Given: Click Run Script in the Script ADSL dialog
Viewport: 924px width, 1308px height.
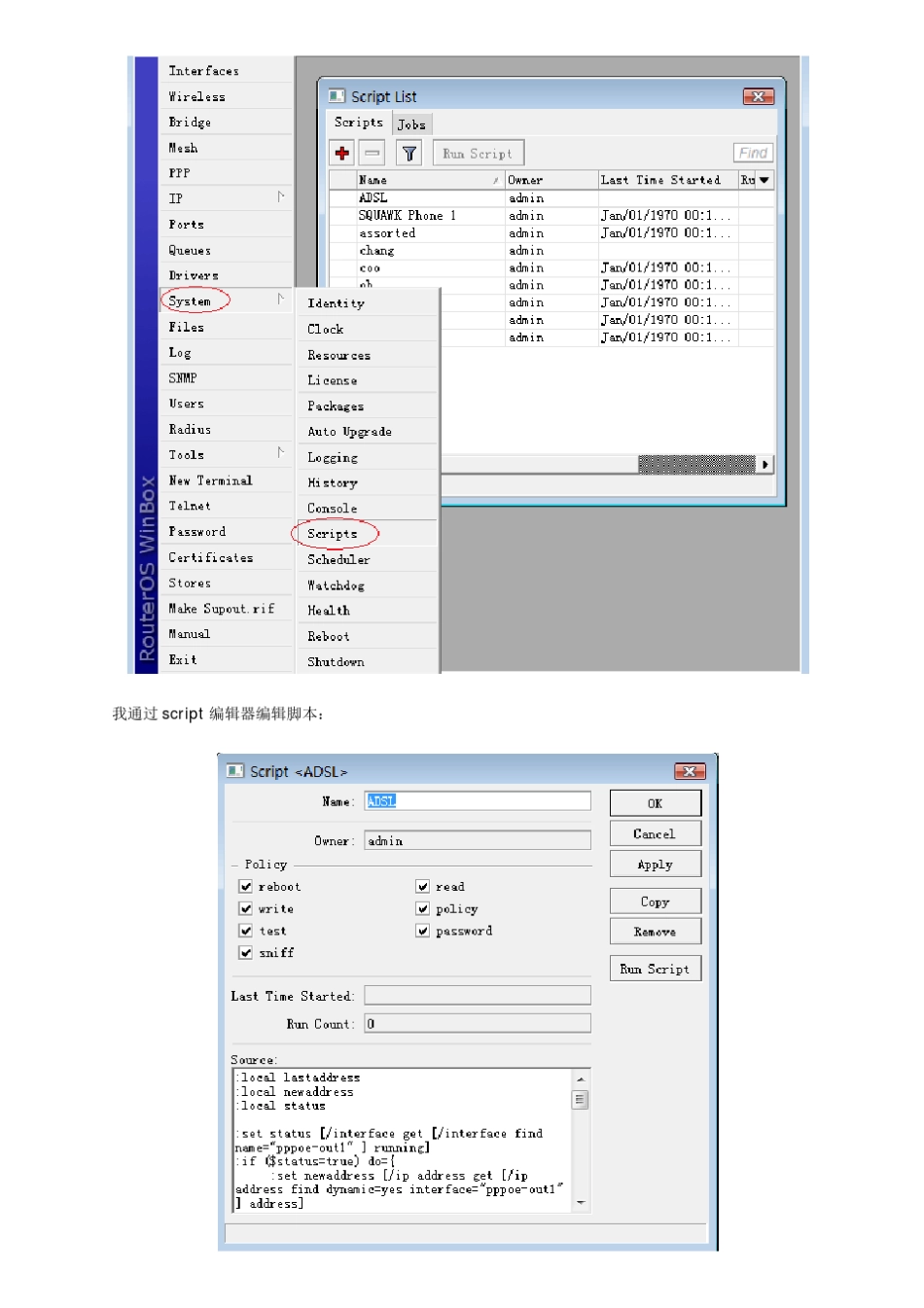Looking at the screenshot, I should point(655,969).
